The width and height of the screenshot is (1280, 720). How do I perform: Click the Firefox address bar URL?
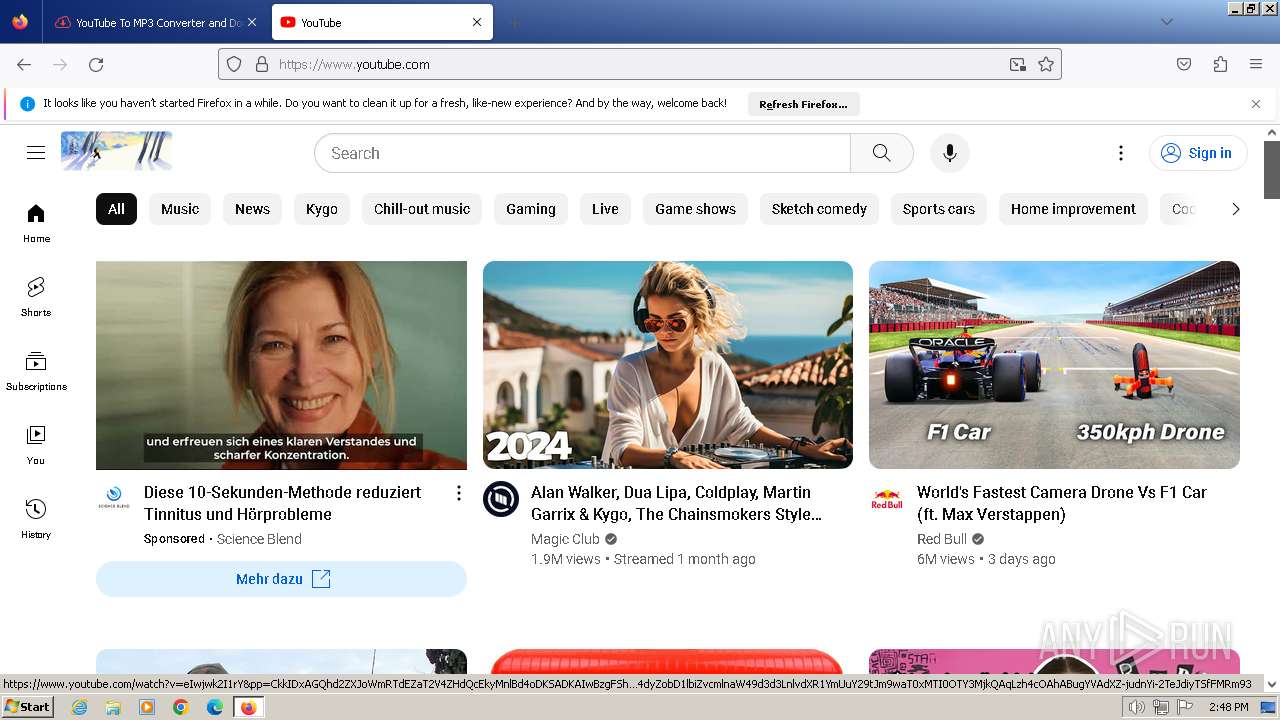coord(354,64)
